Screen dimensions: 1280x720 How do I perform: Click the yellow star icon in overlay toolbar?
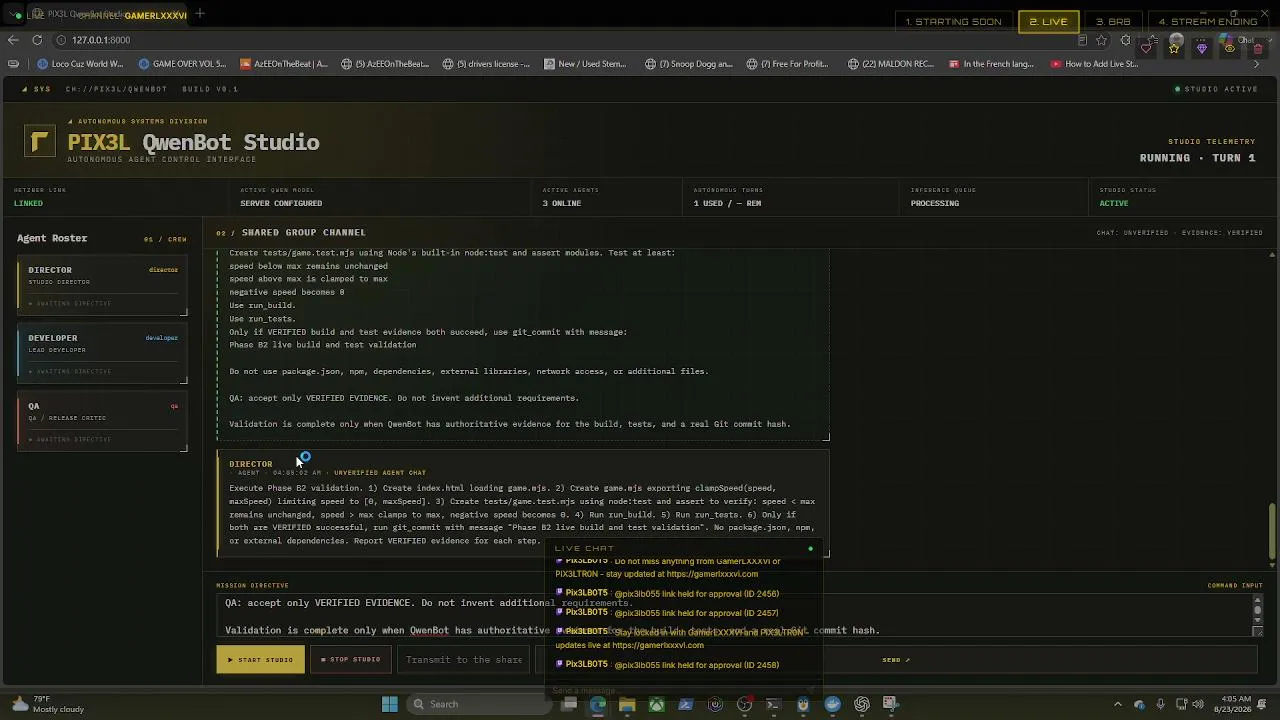(1174, 48)
